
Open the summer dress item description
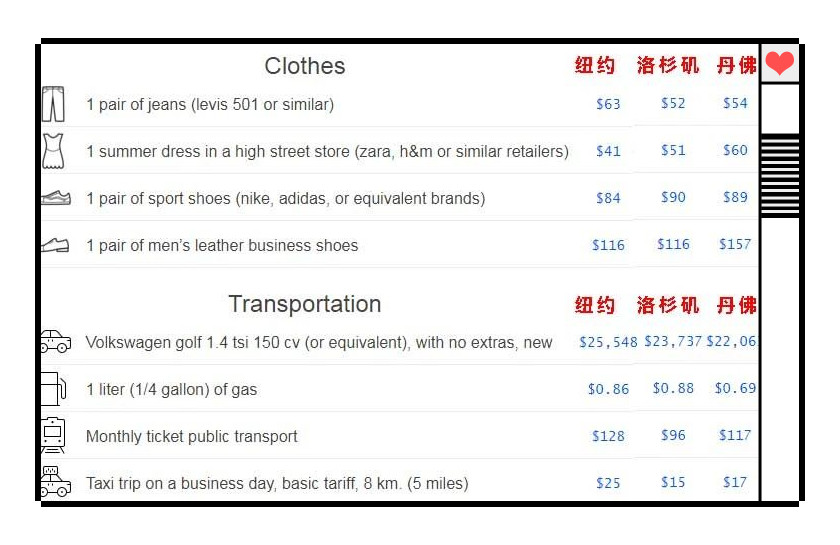[327, 152]
